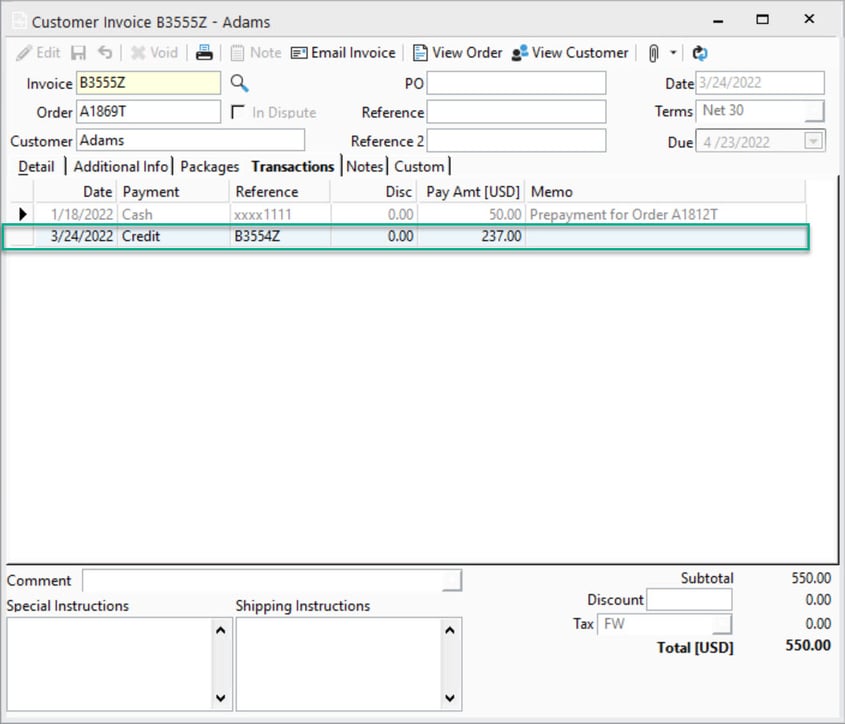Open the invoice search magnifier
This screenshot has width=845, height=724.
tap(237, 83)
